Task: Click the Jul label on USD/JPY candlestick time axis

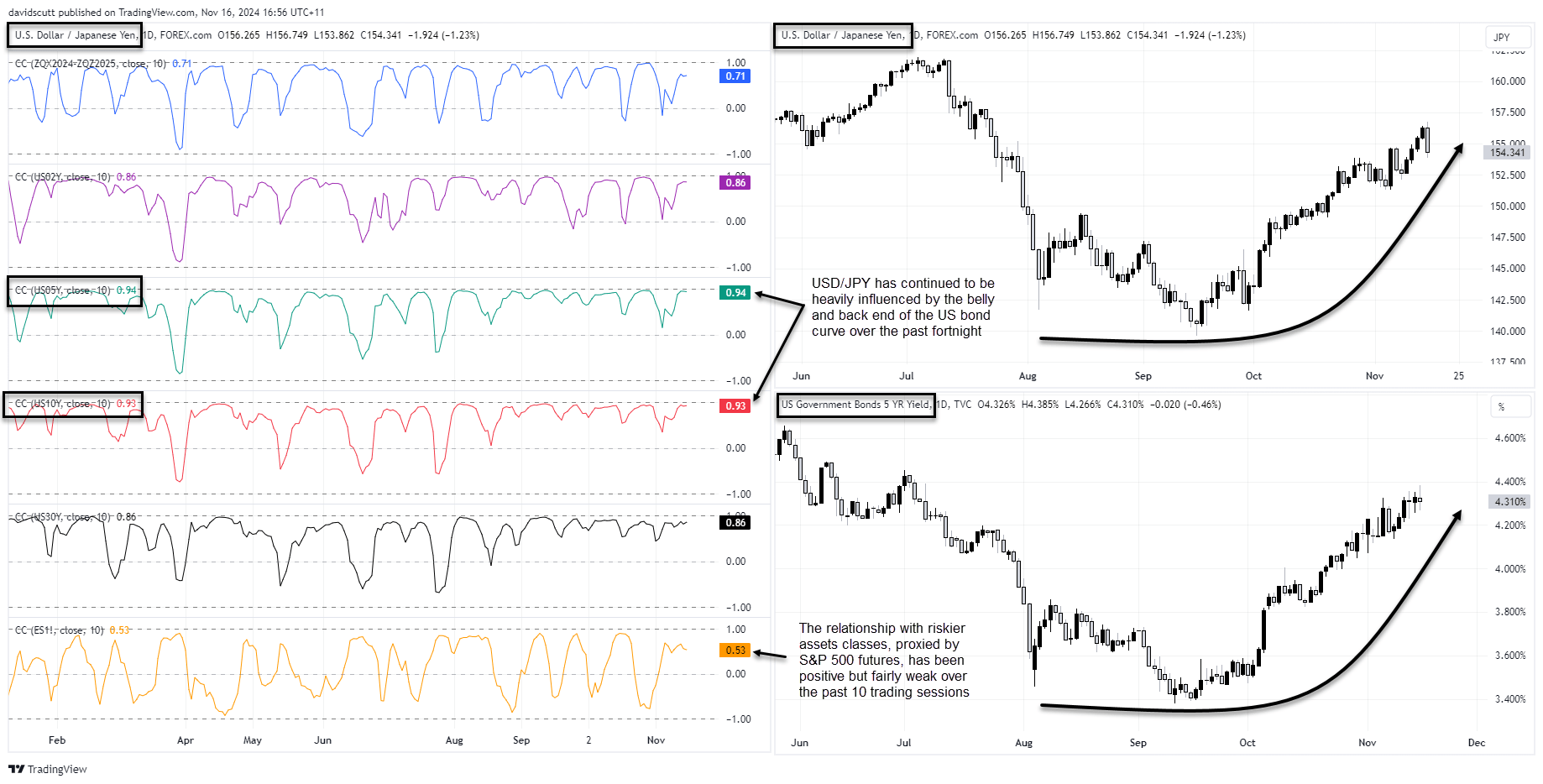Action: pos(907,376)
